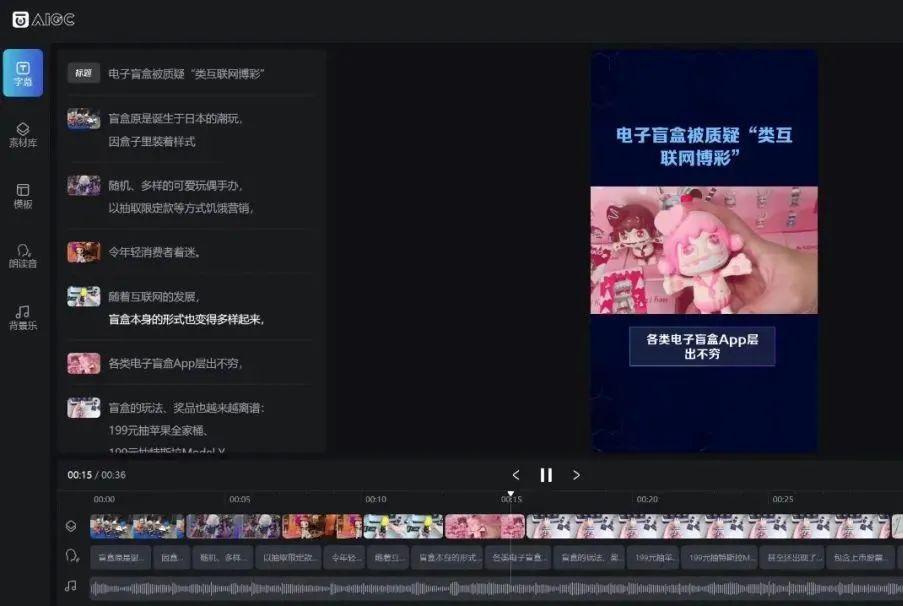Image resolution: width=903 pixels, height=606 pixels.
Task: Click the video track layers icon
Action: (71, 526)
